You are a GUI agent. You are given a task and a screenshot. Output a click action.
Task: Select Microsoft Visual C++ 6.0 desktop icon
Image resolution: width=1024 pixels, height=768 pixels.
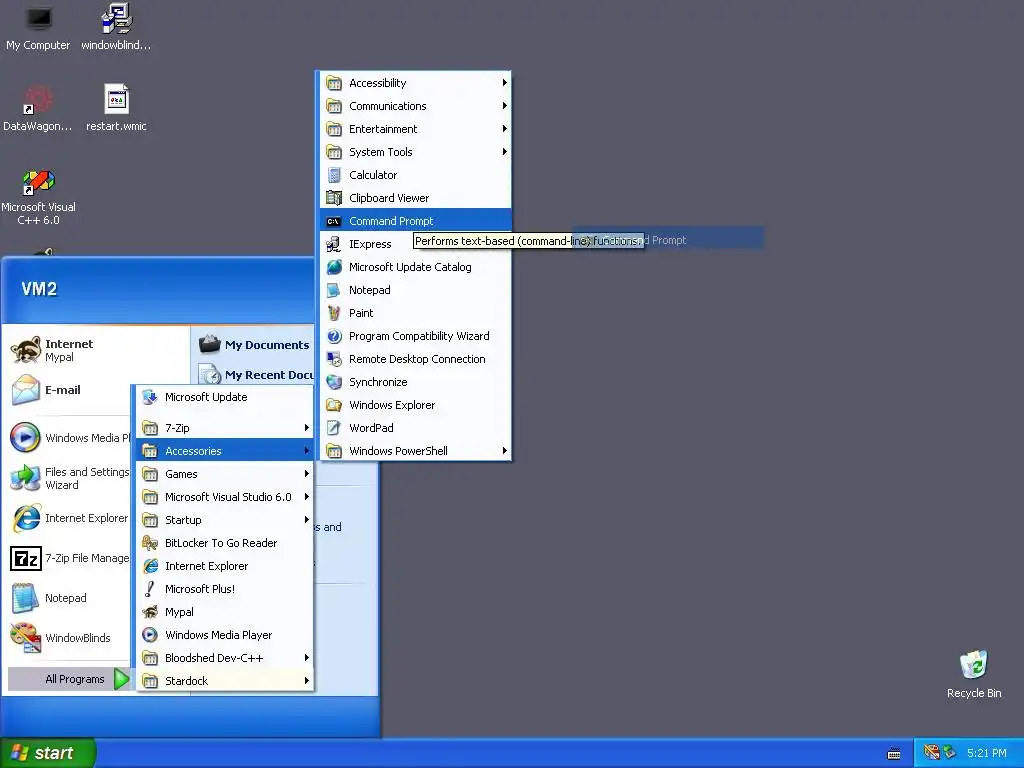click(38, 182)
